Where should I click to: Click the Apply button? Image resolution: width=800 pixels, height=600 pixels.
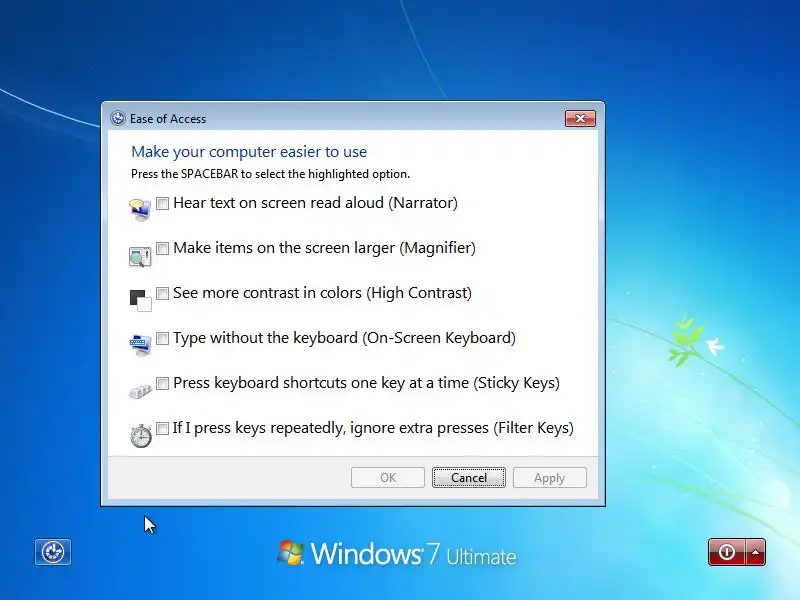click(x=549, y=478)
